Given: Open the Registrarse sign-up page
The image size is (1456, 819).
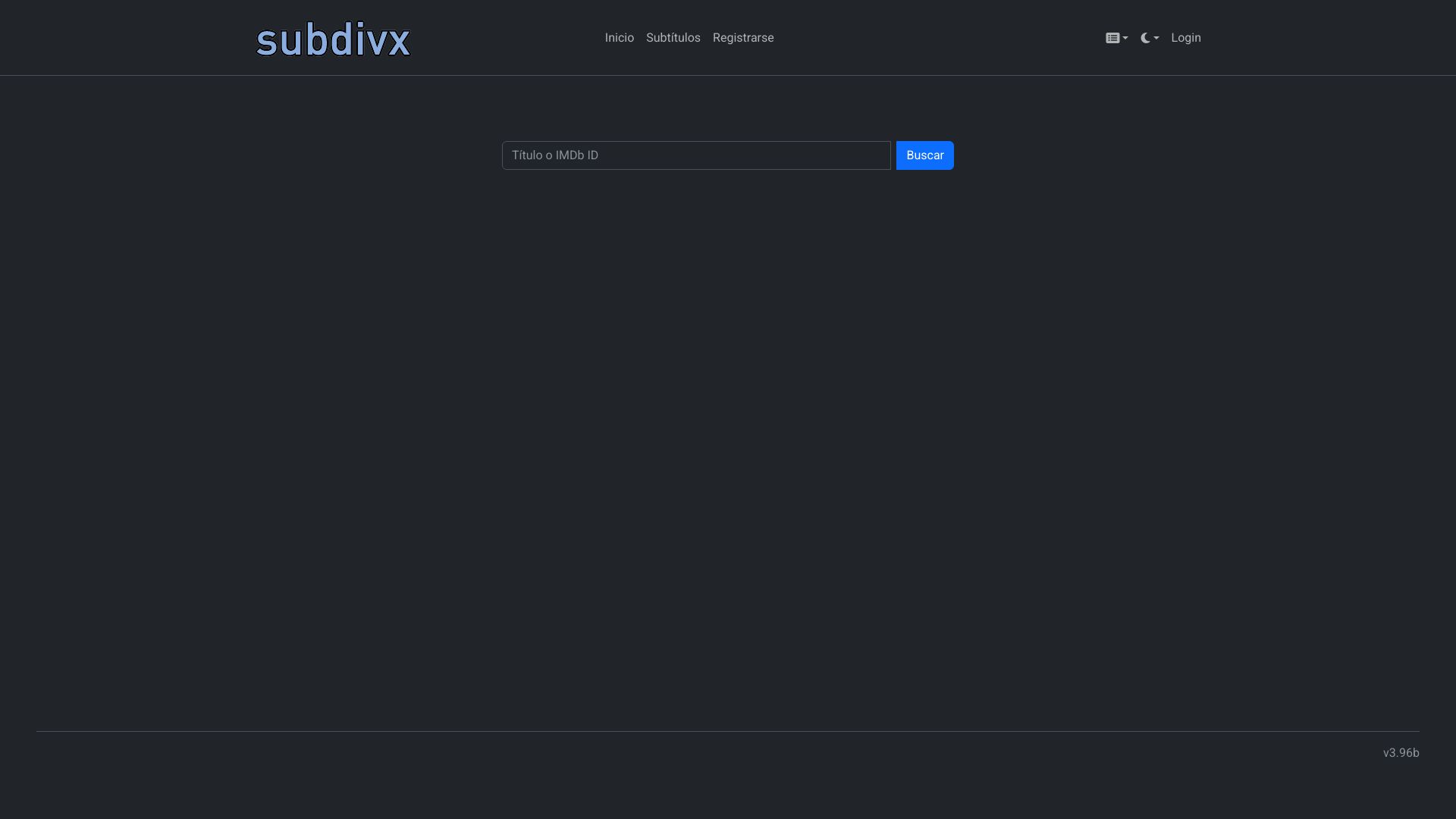Looking at the screenshot, I should [742, 38].
